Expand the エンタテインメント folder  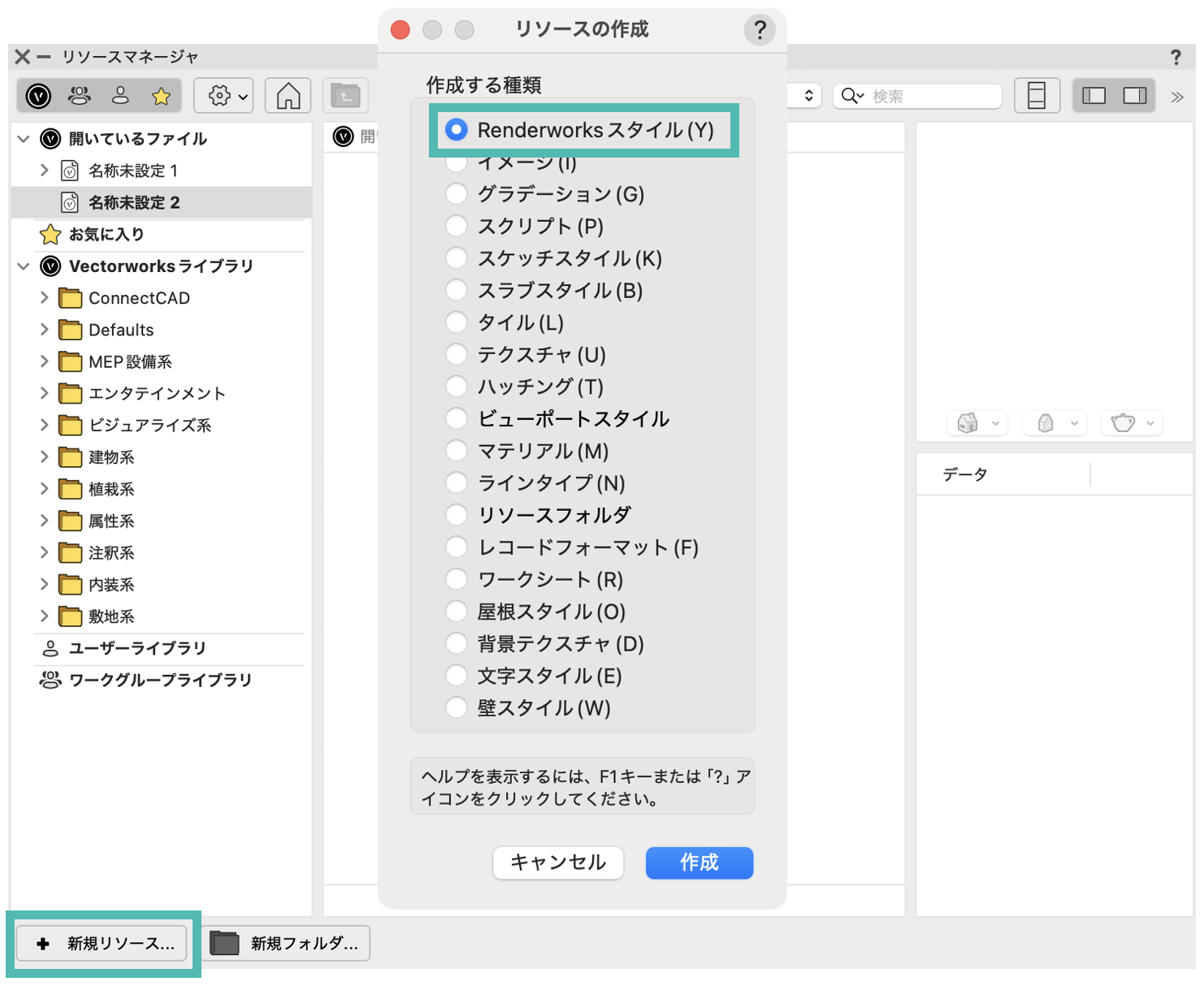pos(44,393)
